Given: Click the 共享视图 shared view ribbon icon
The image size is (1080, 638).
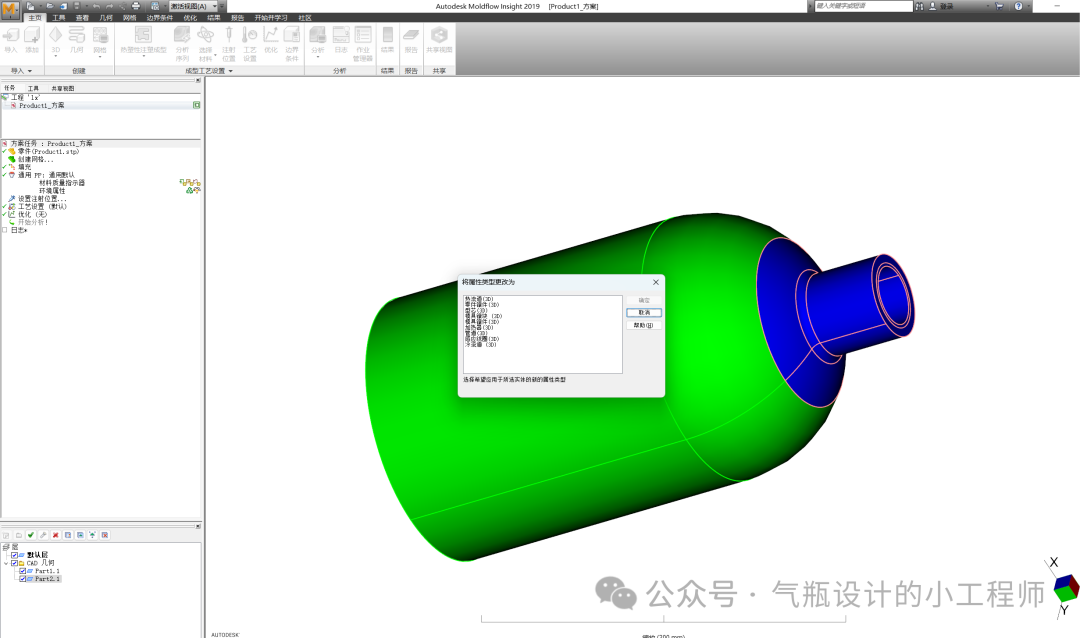Looking at the screenshot, I should [439, 35].
